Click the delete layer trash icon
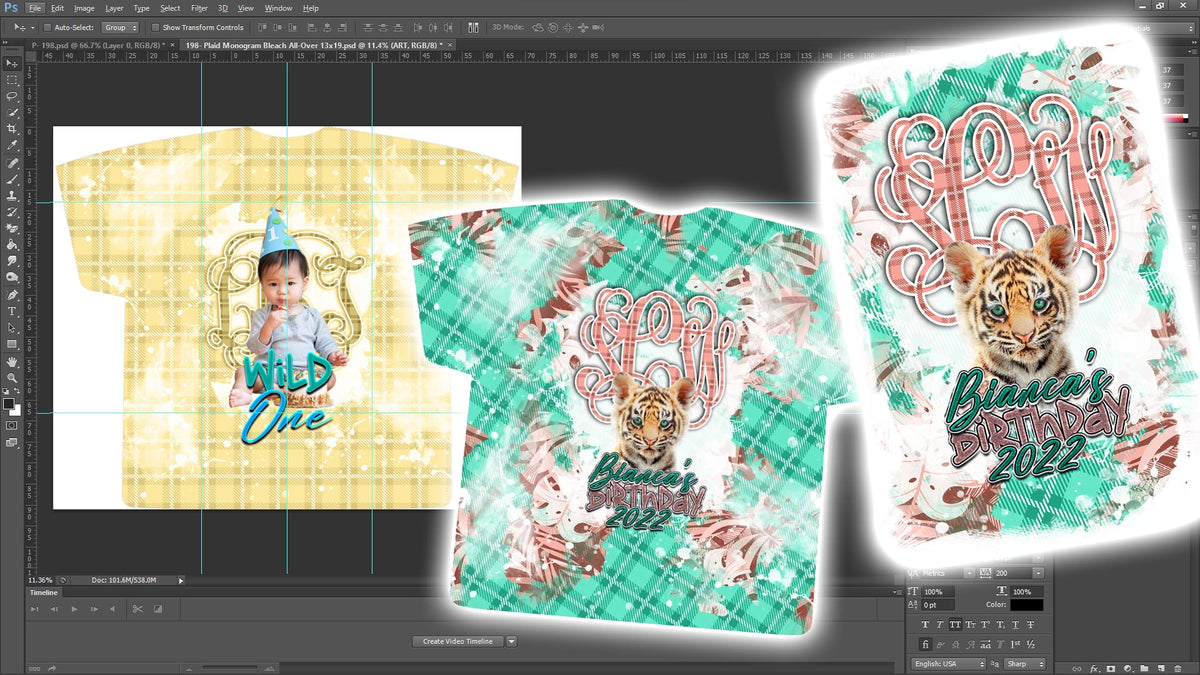This screenshot has height=675, width=1200. pos(1178,669)
